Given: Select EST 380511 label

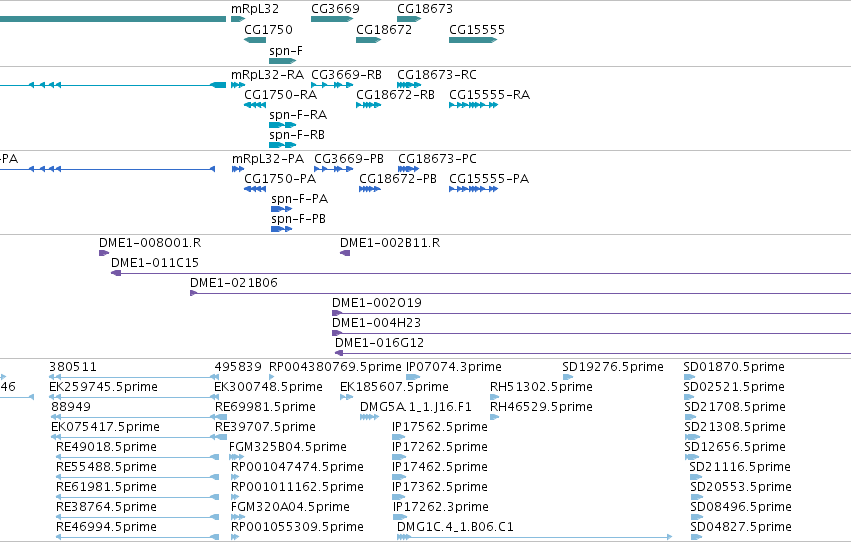Looking at the screenshot, I should [x=73, y=367].
